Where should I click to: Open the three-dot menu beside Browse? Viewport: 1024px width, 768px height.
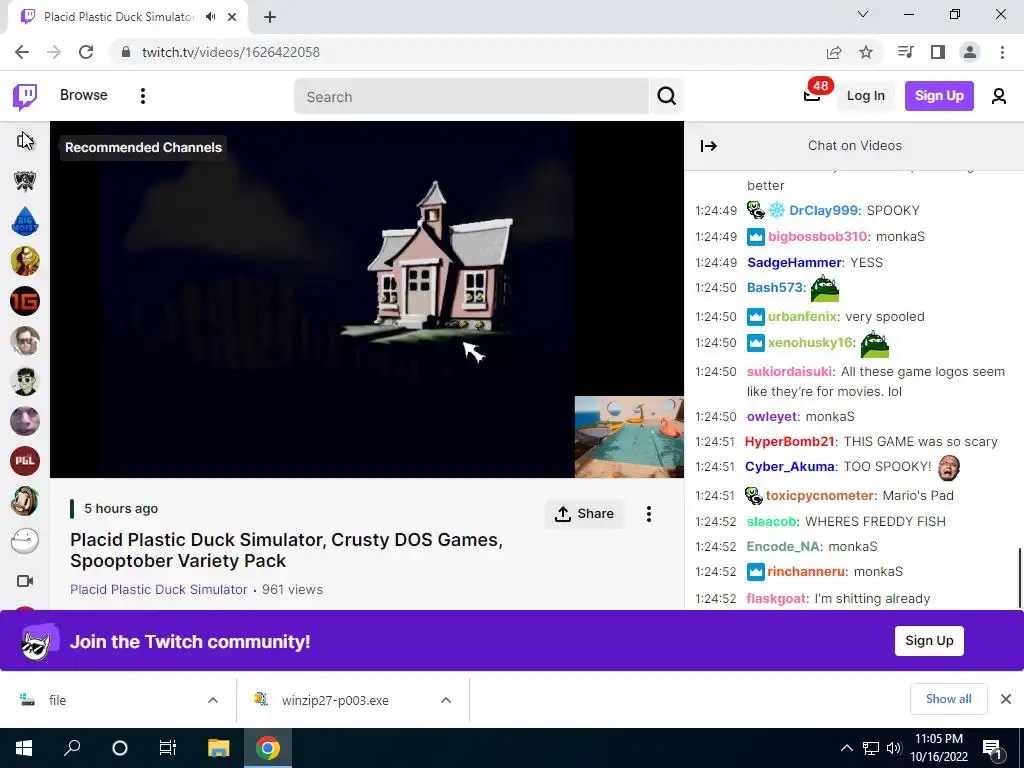tap(142, 96)
